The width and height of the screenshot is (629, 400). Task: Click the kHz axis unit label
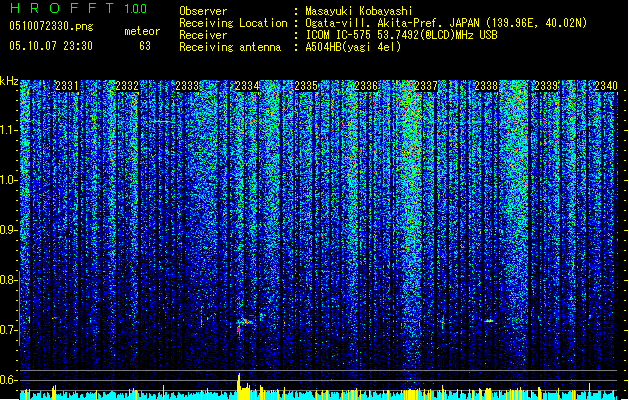click(9, 81)
